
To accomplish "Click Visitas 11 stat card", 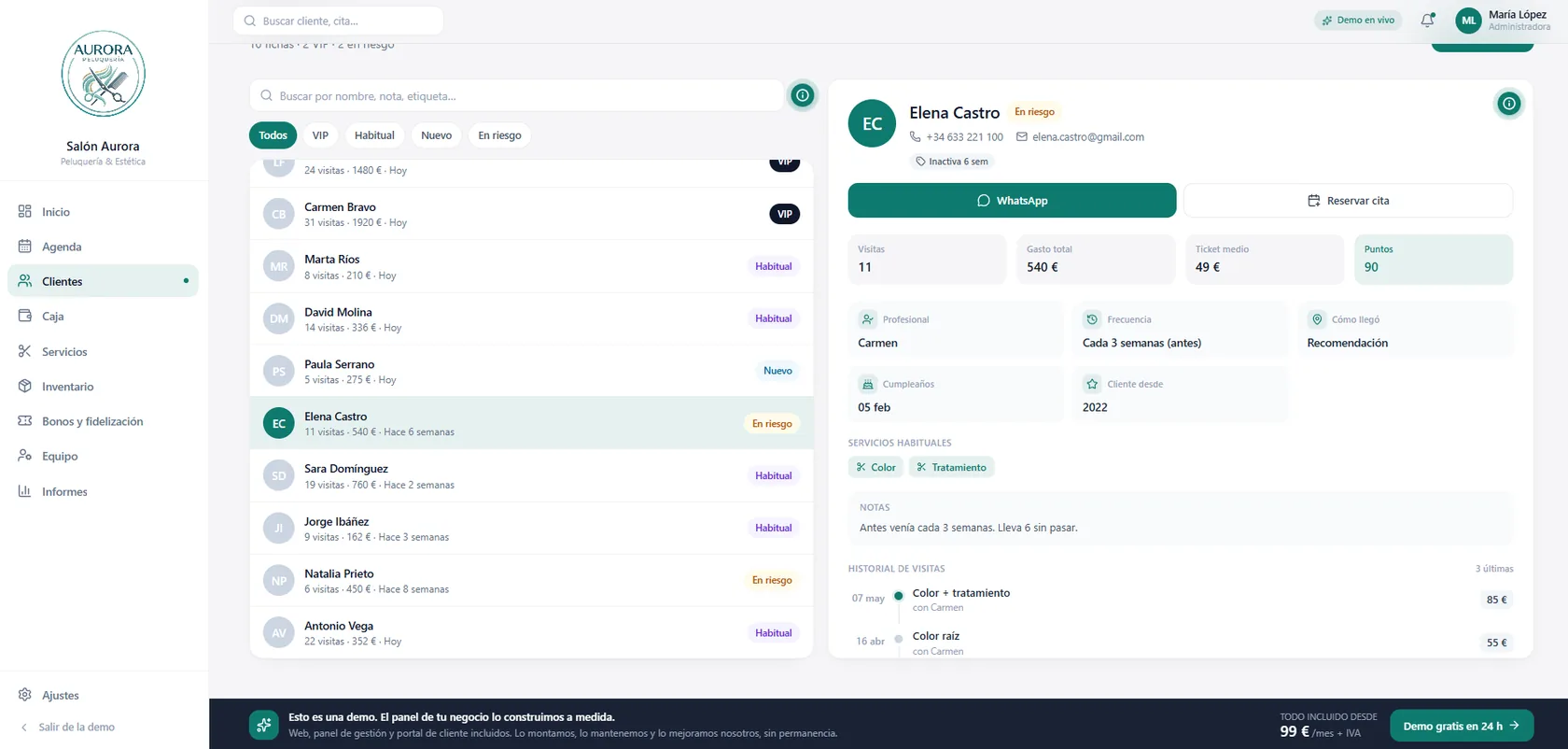I will tap(927, 259).
